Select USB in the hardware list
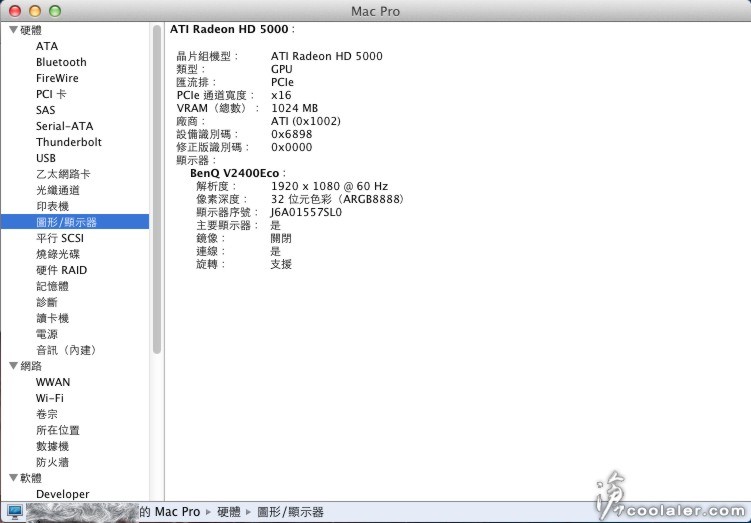Screen dimensions: 751x523 point(46,158)
